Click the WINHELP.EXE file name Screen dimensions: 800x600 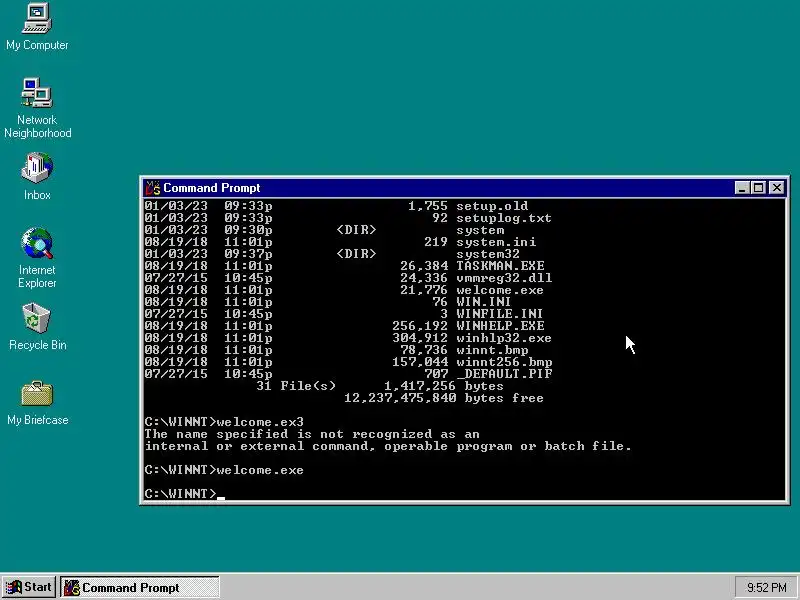(500, 326)
